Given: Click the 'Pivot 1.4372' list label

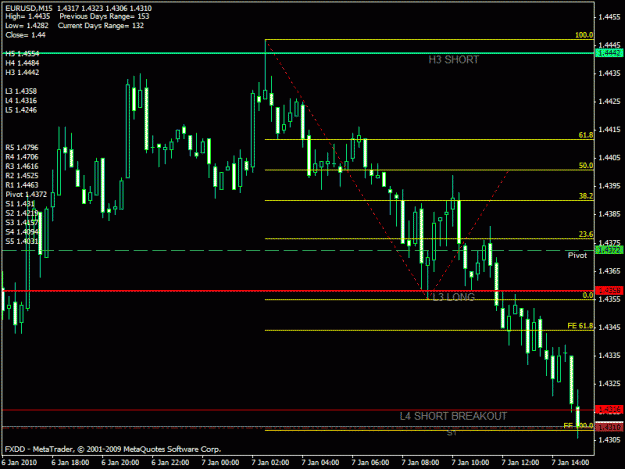Looking at the screenshot, I should (26, 194).
